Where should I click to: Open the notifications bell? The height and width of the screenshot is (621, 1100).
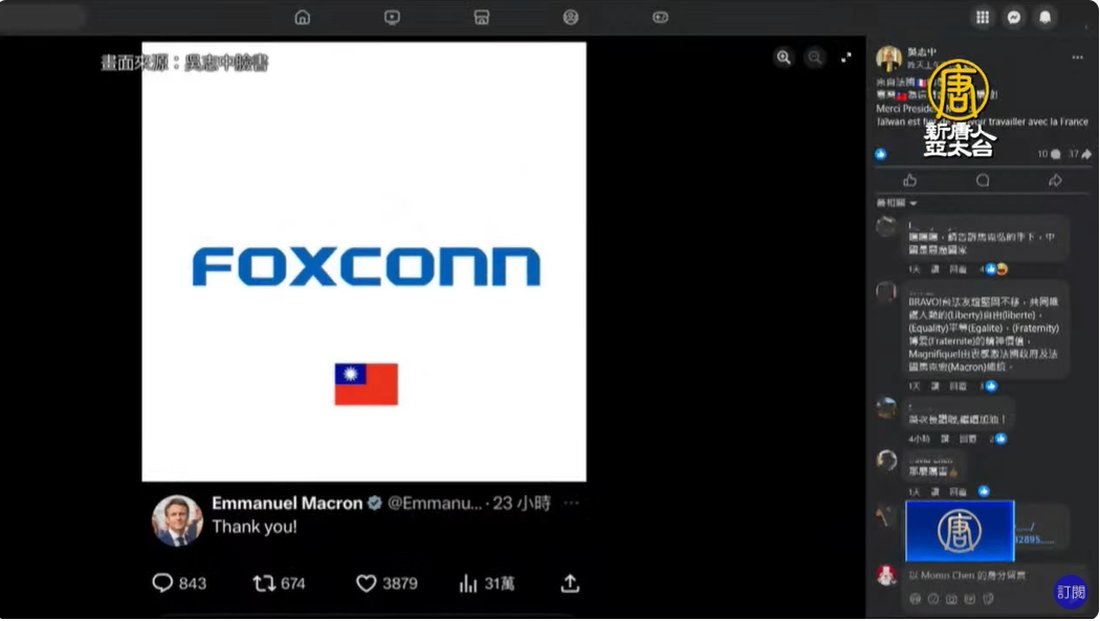tap(1045, 18)
